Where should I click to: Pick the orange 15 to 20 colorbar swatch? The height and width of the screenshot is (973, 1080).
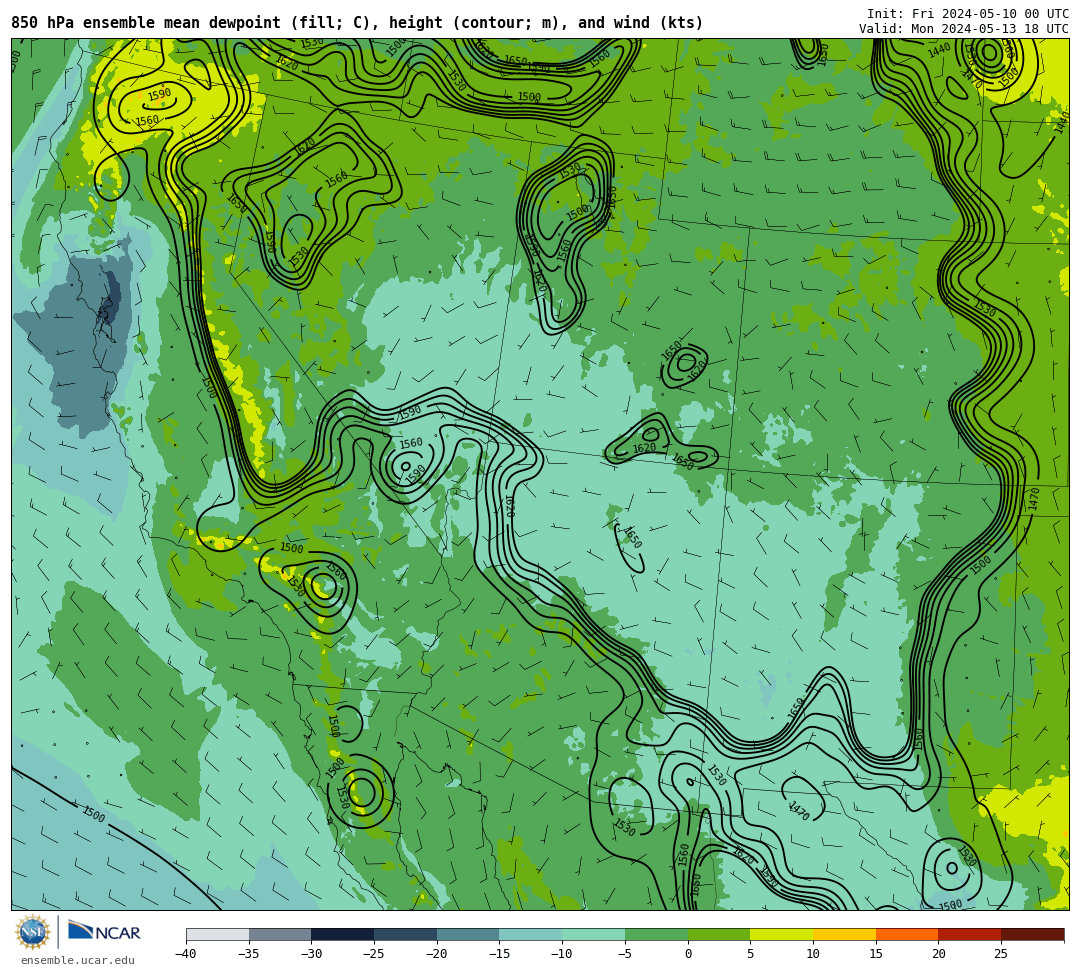[x=906, y=934]
